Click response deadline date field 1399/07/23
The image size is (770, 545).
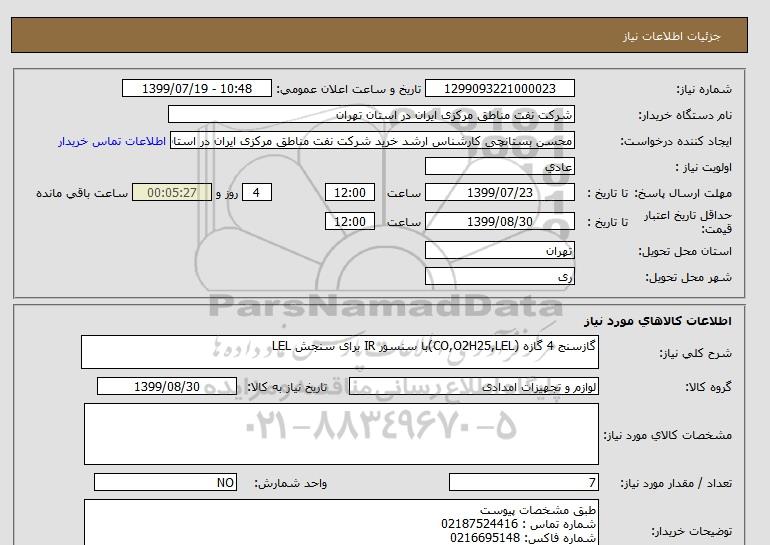click(x=499, y=192)
